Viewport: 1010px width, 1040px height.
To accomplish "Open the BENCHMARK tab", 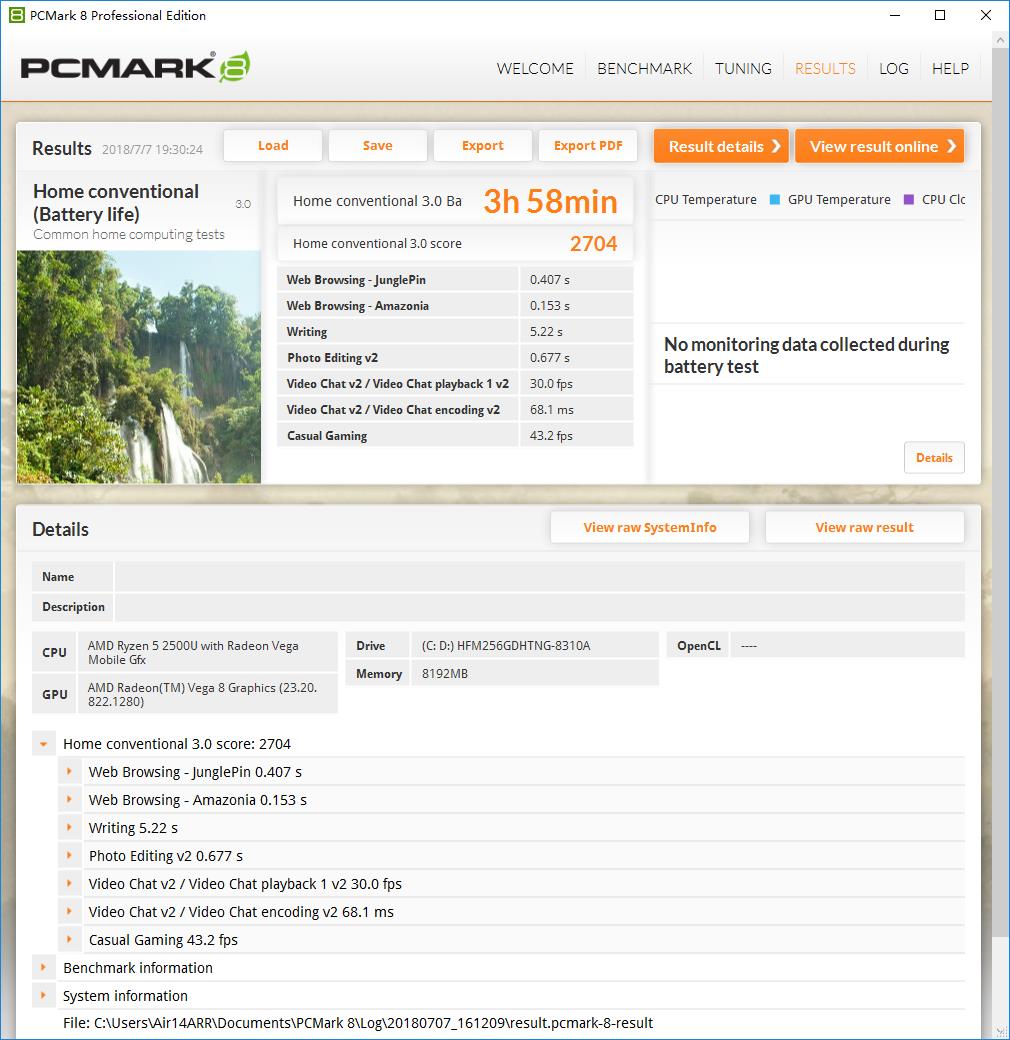I will [644, 68].
